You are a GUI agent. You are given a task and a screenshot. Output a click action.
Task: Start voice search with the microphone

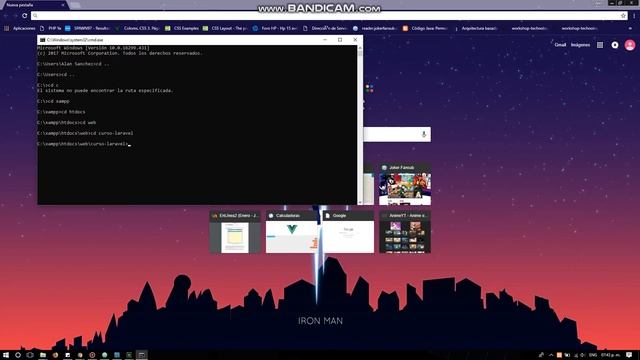point(424,134)
